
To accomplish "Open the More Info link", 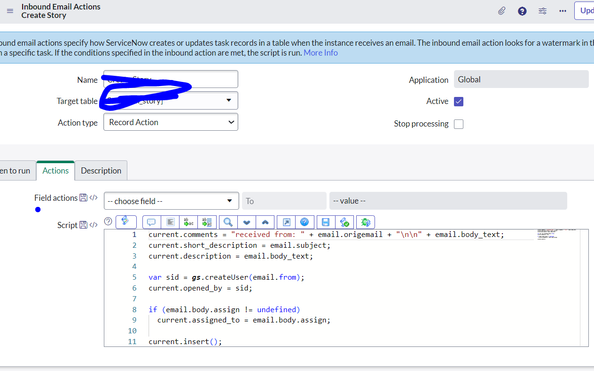I will (320, 53).
